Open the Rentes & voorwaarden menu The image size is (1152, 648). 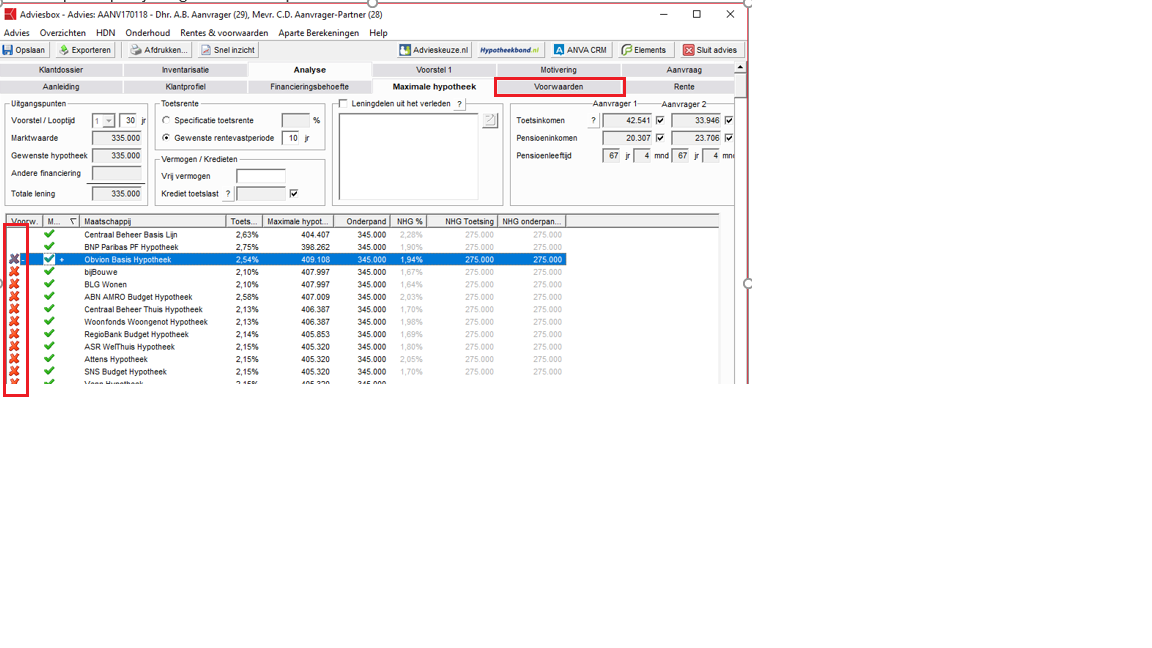224,33
